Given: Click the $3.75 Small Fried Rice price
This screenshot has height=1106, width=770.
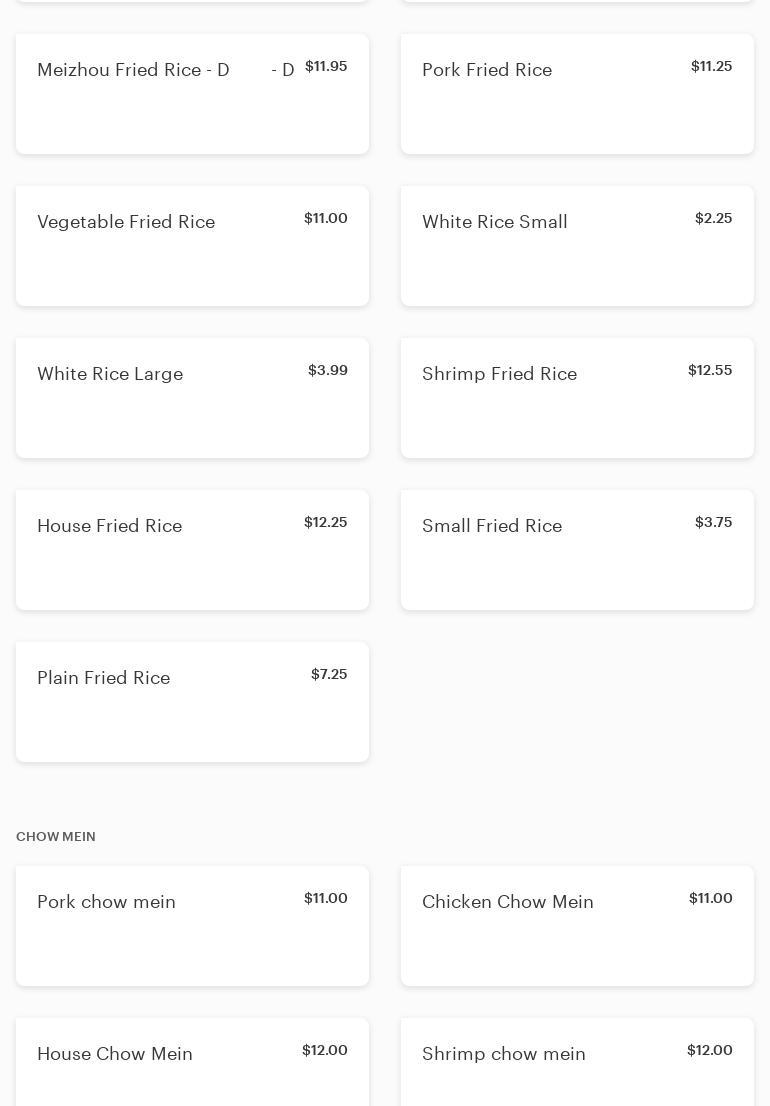Looking at the screenshot, I should (x=713, y=522).
